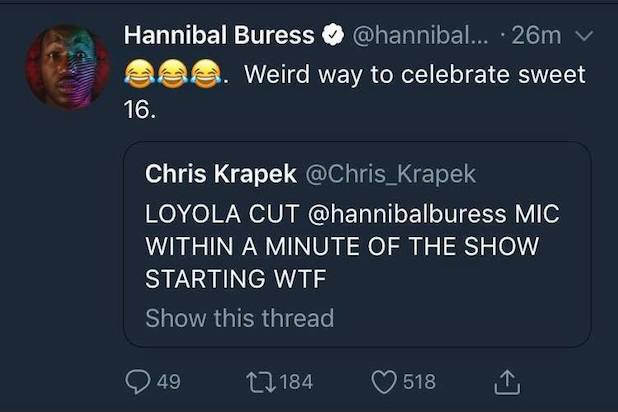Click the Hannibal Buress display name

(x=218, y=38)
